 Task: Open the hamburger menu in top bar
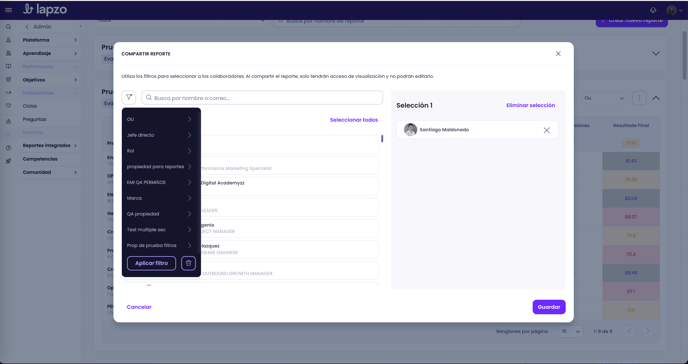(x=8, y=10)
